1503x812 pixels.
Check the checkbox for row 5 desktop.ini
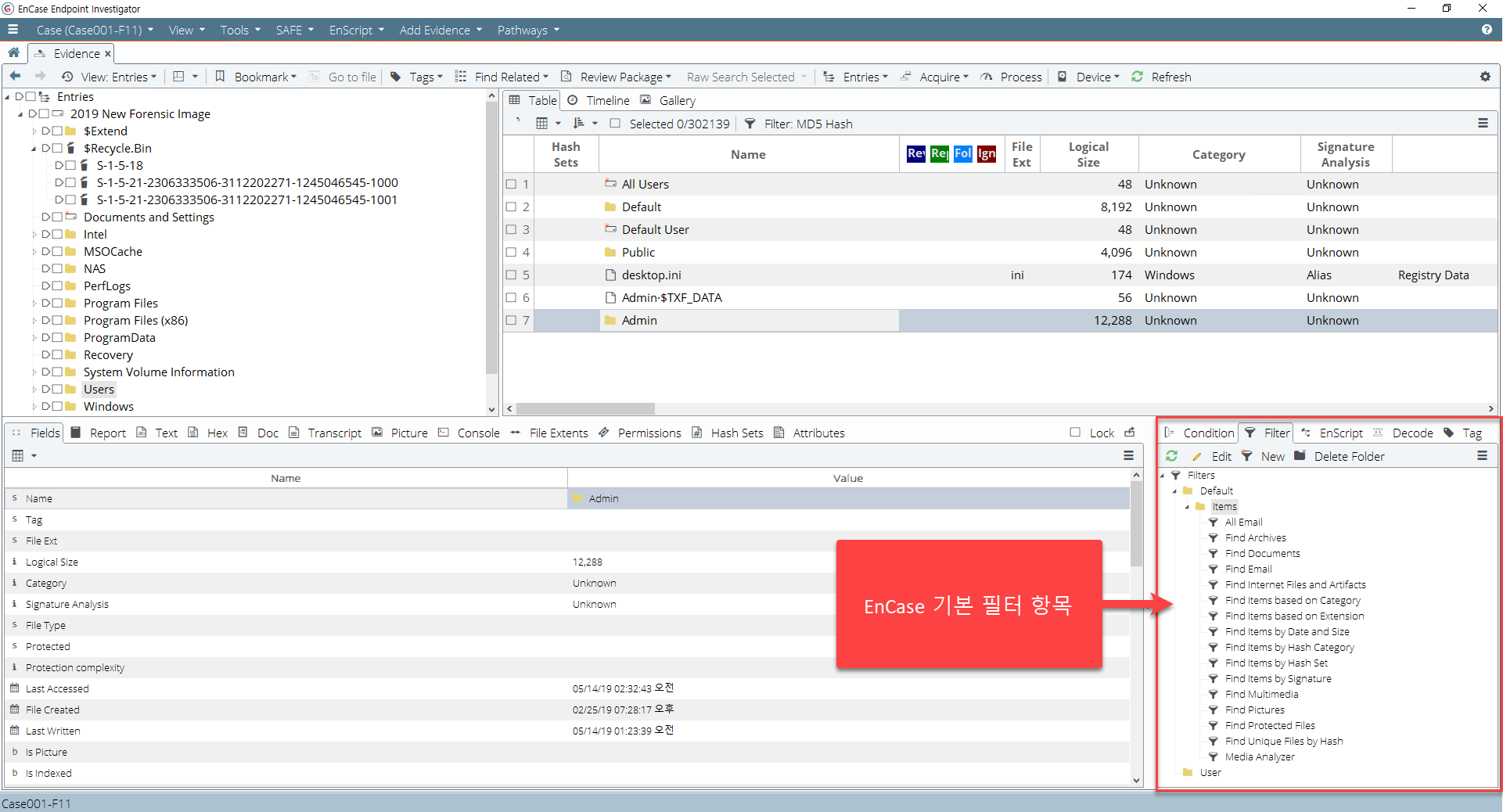coord(511,275)
